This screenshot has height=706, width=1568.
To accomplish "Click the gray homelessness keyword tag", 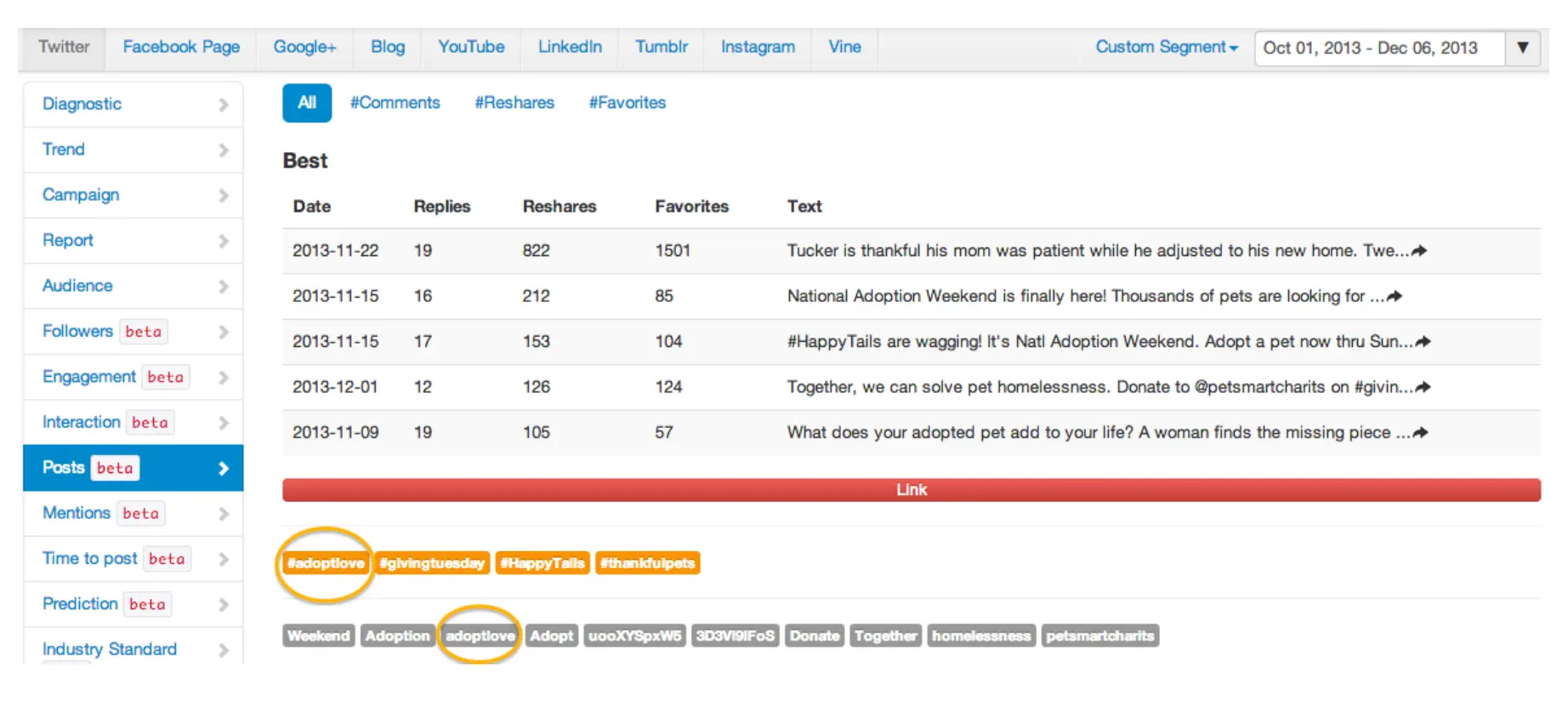I will click(980, 636).
